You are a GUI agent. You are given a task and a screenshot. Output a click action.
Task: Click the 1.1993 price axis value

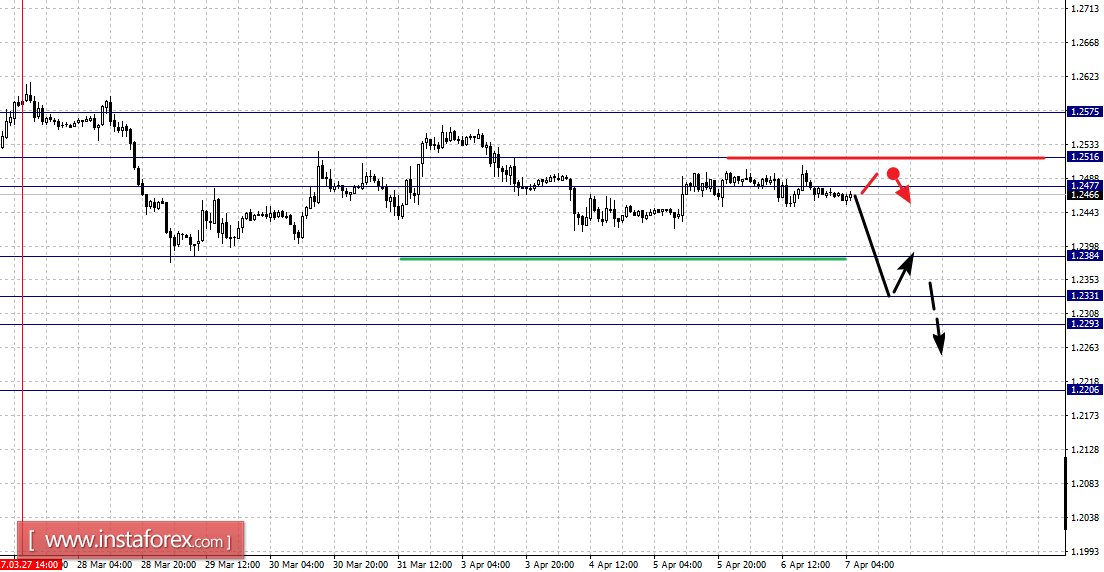[1084, 551]
